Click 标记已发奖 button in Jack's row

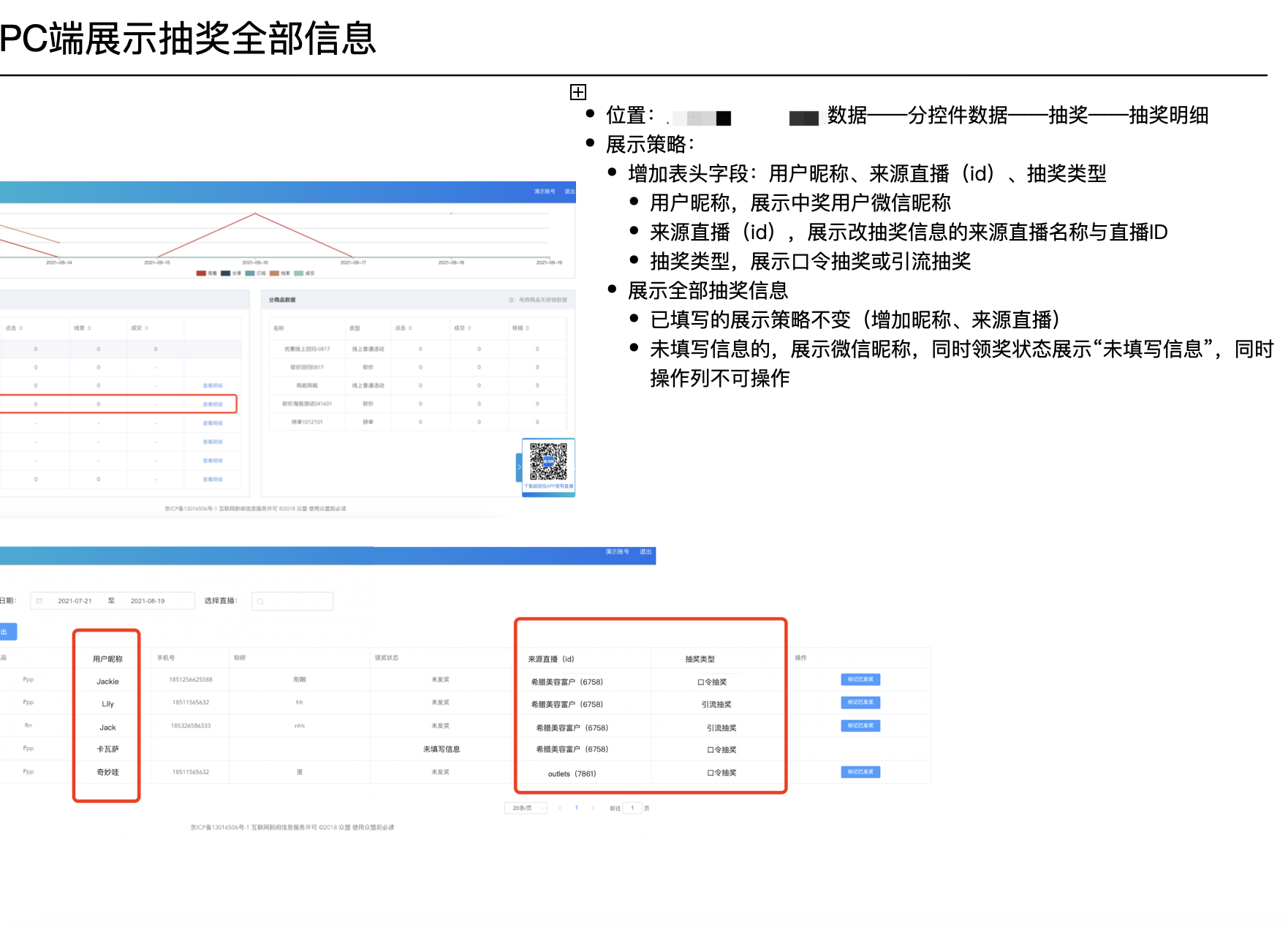tap(860, 726)
